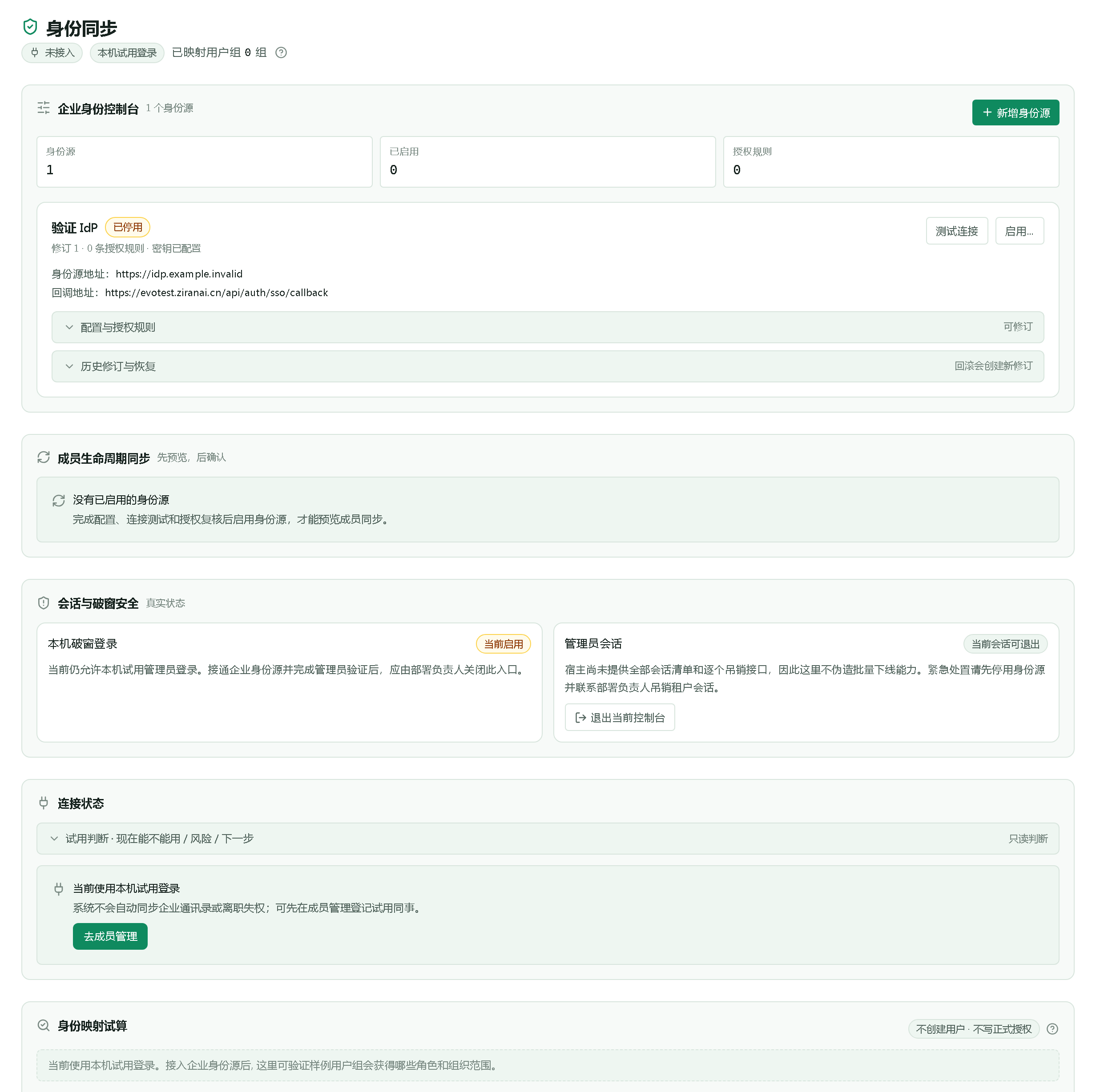
Task: Click 不创建用户 · 不写正式授权 badge
Action: coord(974,1028)
